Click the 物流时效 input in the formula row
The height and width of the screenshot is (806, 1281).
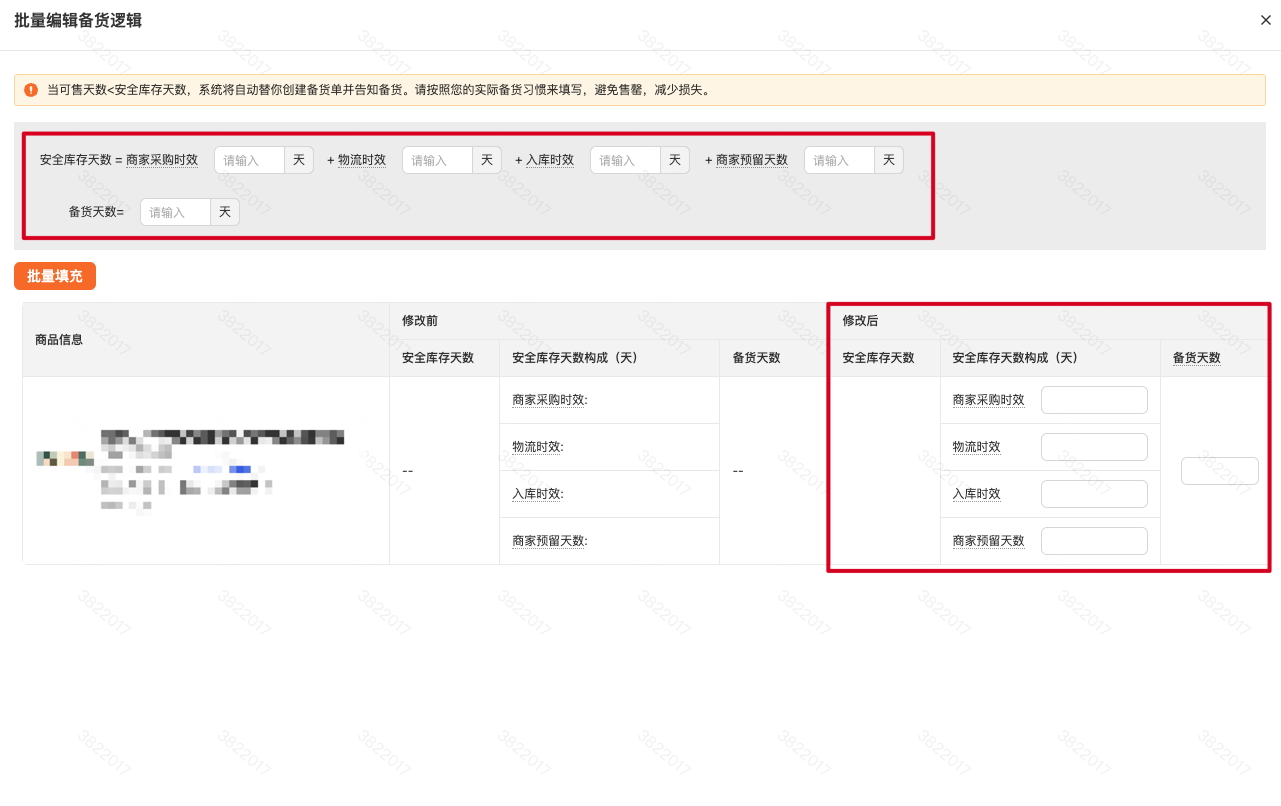pos(436,159)
